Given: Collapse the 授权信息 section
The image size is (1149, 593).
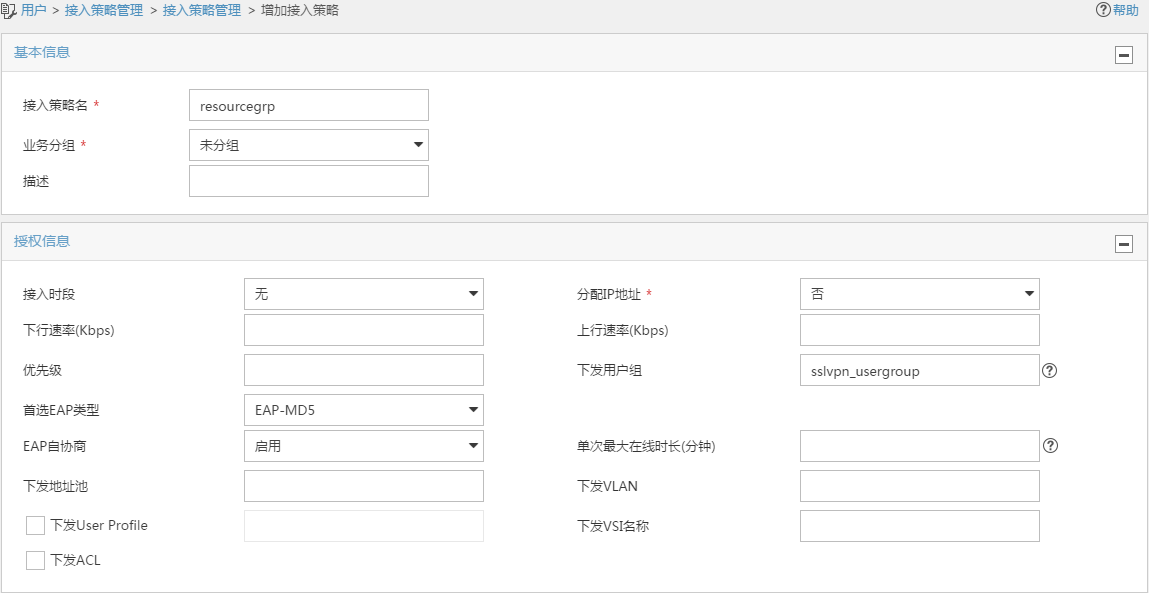Looking at the screenshot, I should click(1124, 244).
